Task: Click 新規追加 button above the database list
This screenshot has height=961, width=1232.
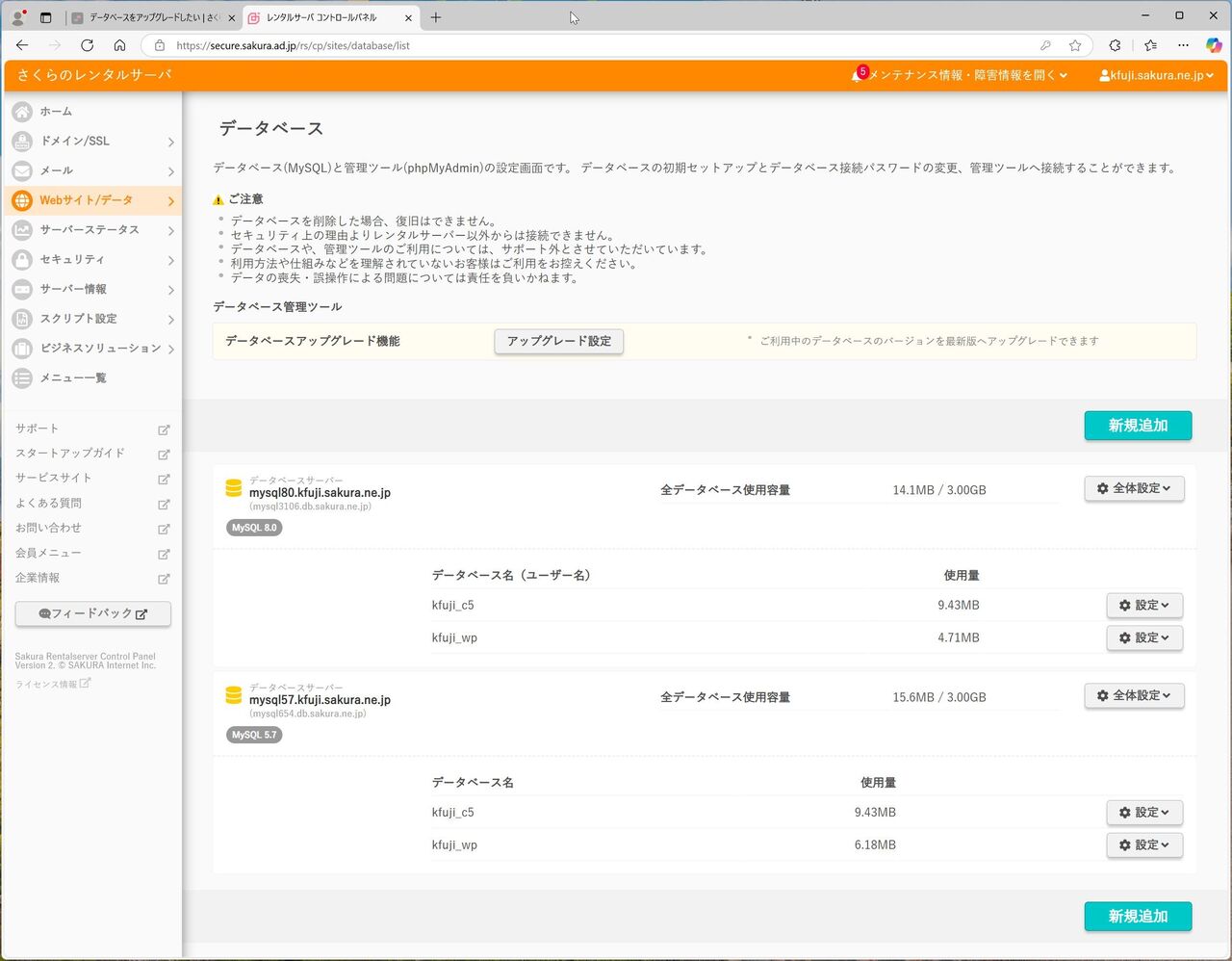Action: click(x=1138, y=426)
